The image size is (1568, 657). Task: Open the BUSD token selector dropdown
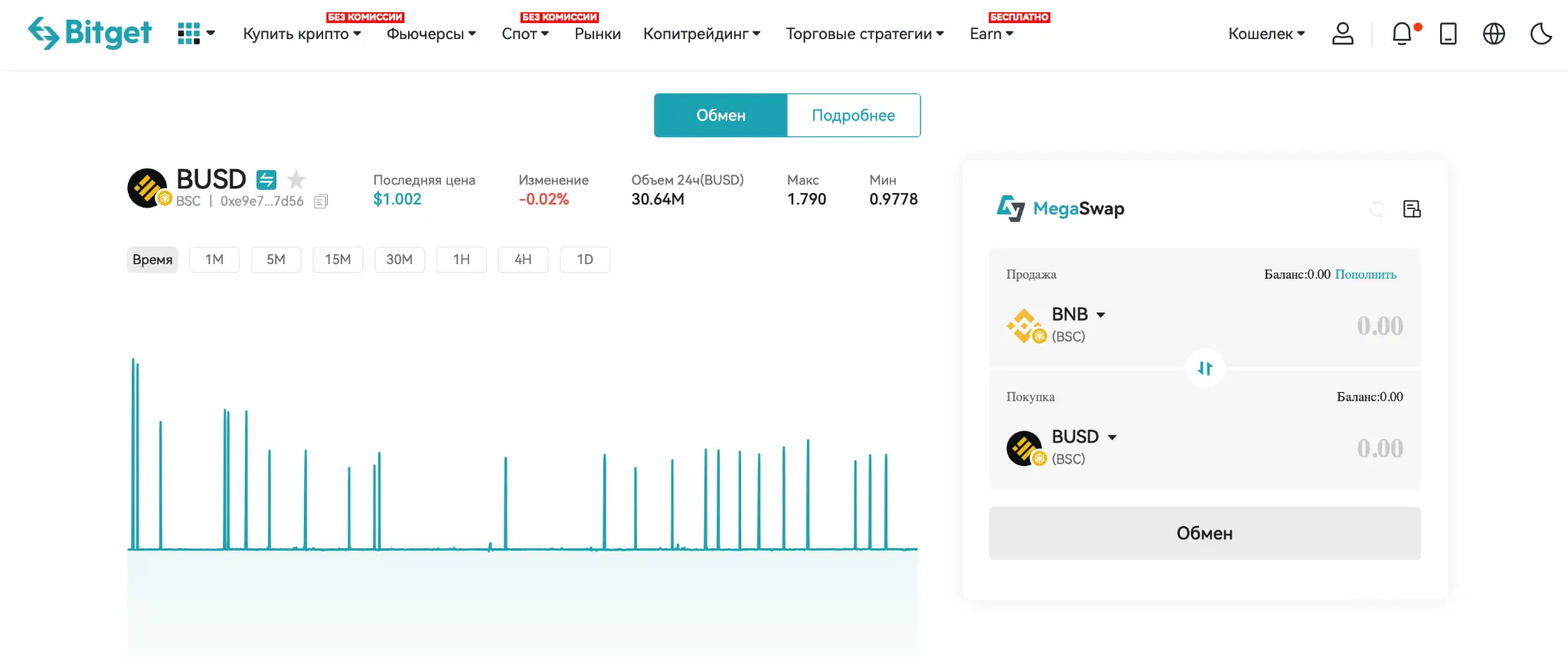(x=1084, y=437)
